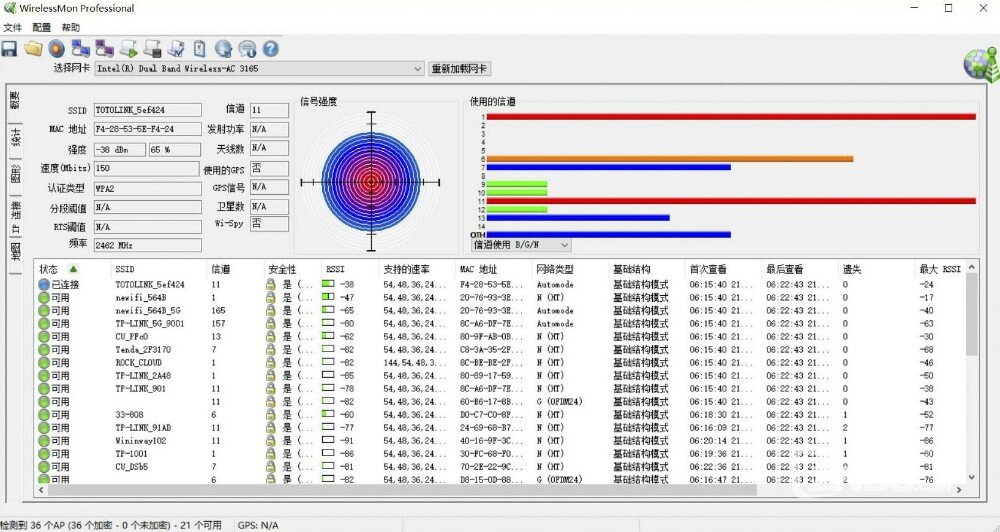
Task: Open the 选择网卡 adapter dropdown
Action: pos(418,68)
